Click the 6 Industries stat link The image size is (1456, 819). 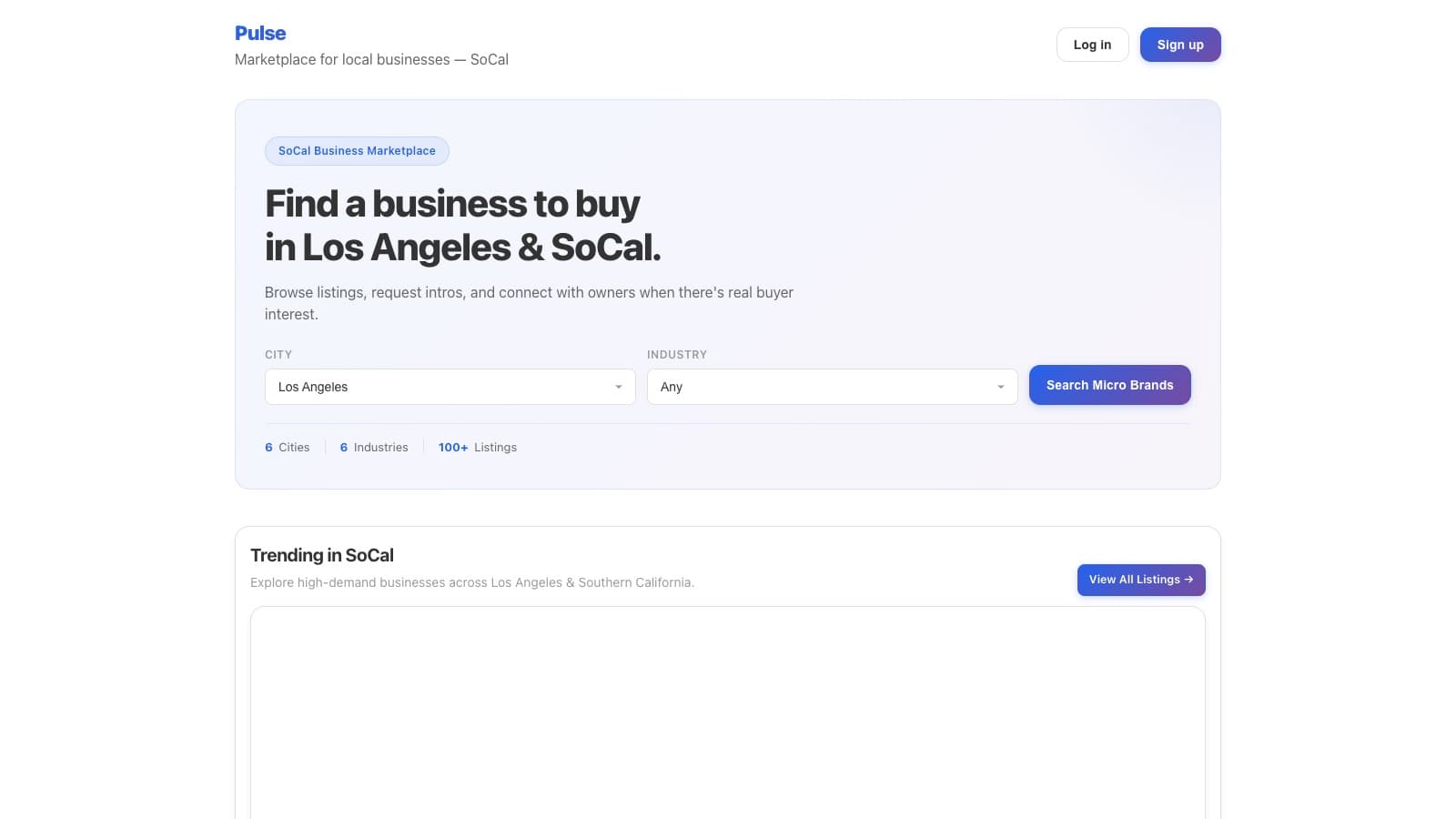pyautogui.click(x=373, y=447)
